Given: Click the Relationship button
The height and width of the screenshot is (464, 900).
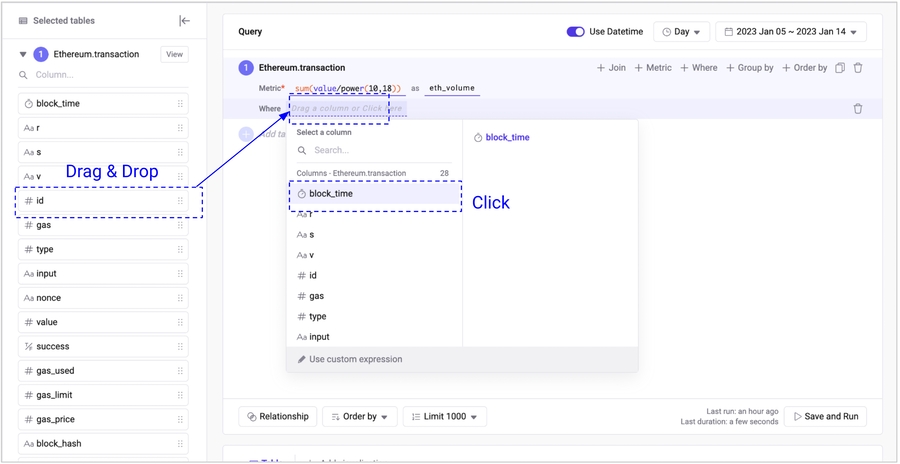Looking at the screenshot, I should tap(278, 417).
